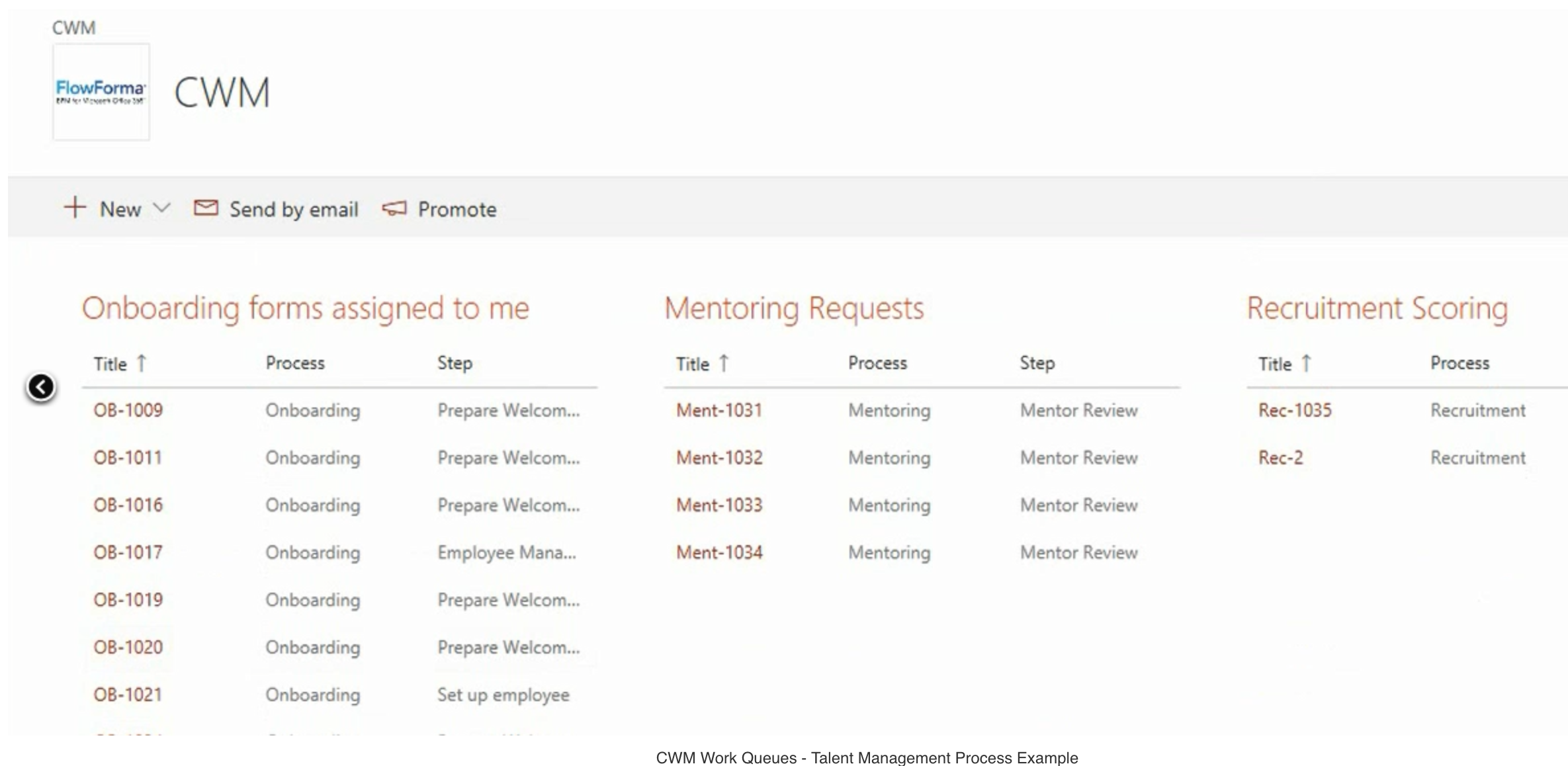Image resolution: width=1568 pixels, height=766 pixels.
Task: Click the Onboarding forms assigned to me heading
Action: tap(306, 308)
